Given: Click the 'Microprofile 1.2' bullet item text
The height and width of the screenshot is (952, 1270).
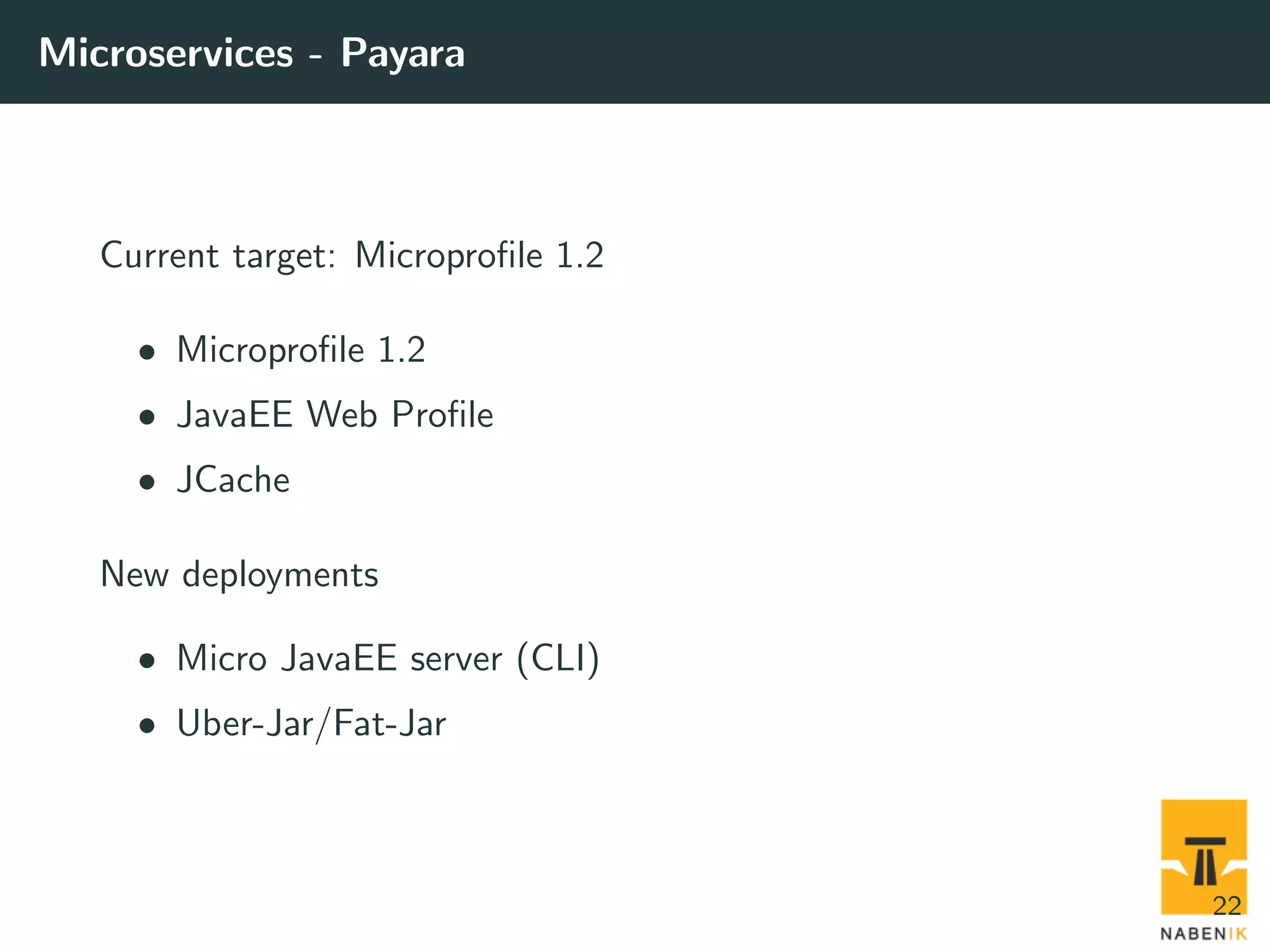Looking at the screenshot, I should (301, 350).
